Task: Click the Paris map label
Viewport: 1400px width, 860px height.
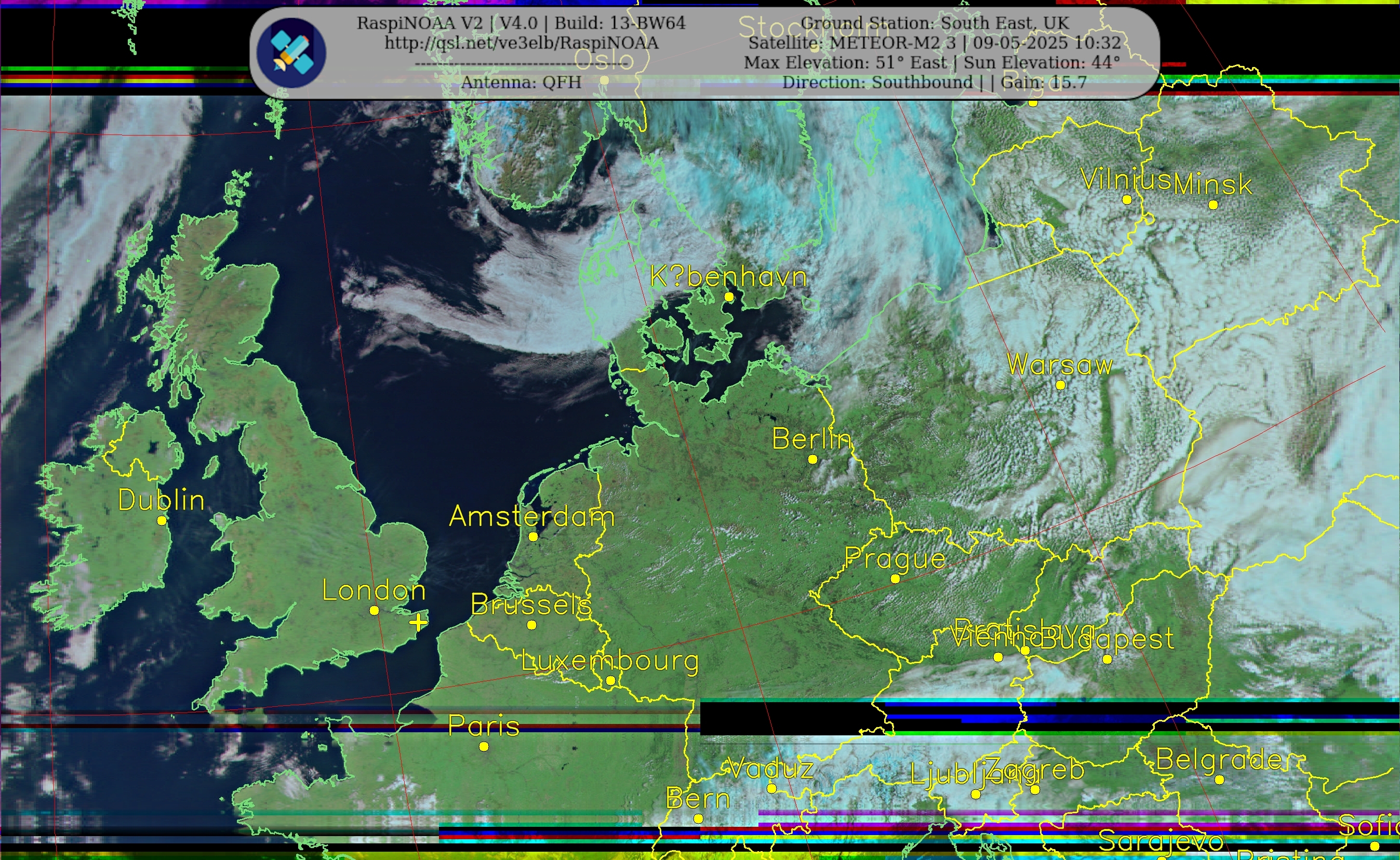Action: 484,727
